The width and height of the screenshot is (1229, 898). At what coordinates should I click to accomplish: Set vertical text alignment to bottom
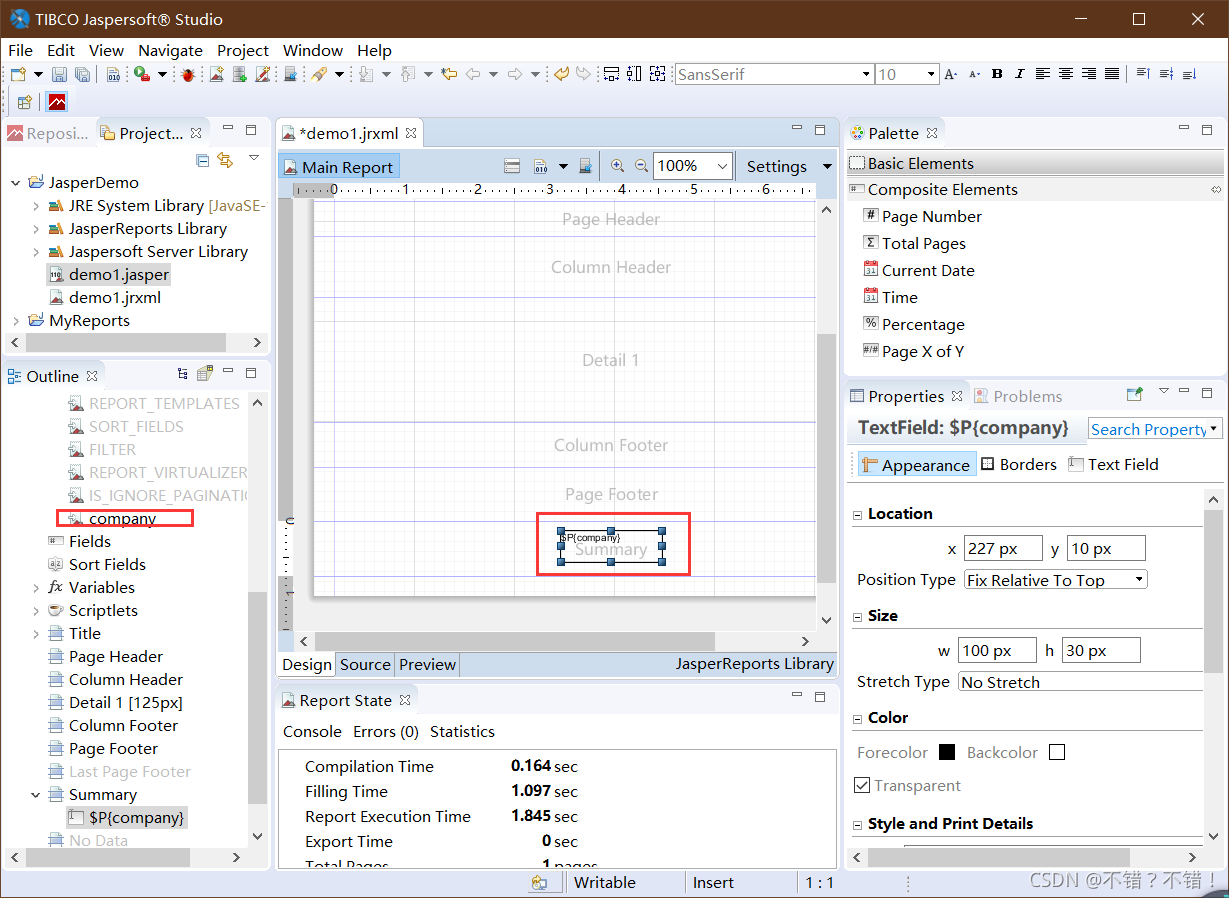coord(1189,74)
